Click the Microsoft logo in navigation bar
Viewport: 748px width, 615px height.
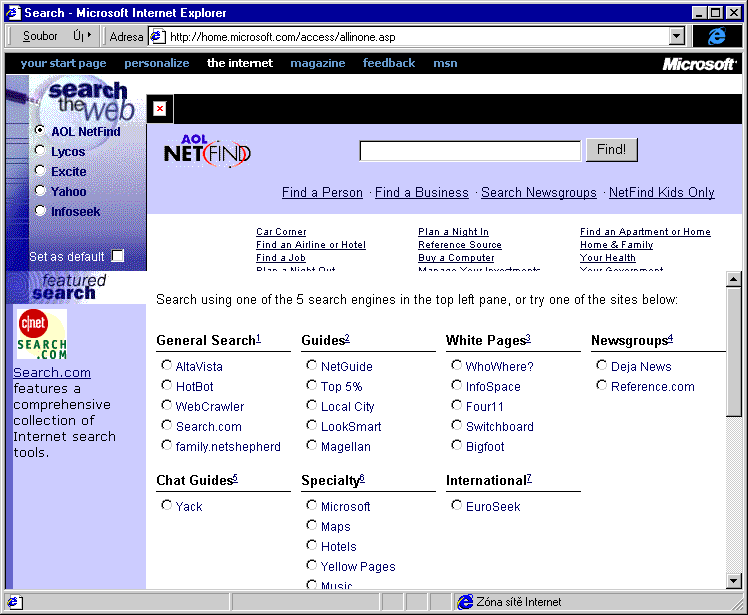699,64
